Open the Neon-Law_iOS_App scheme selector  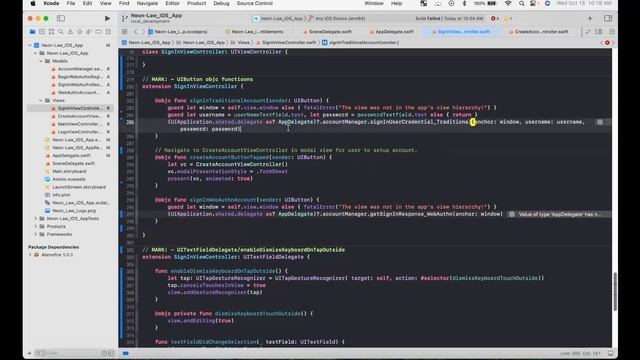coord(278,18)
